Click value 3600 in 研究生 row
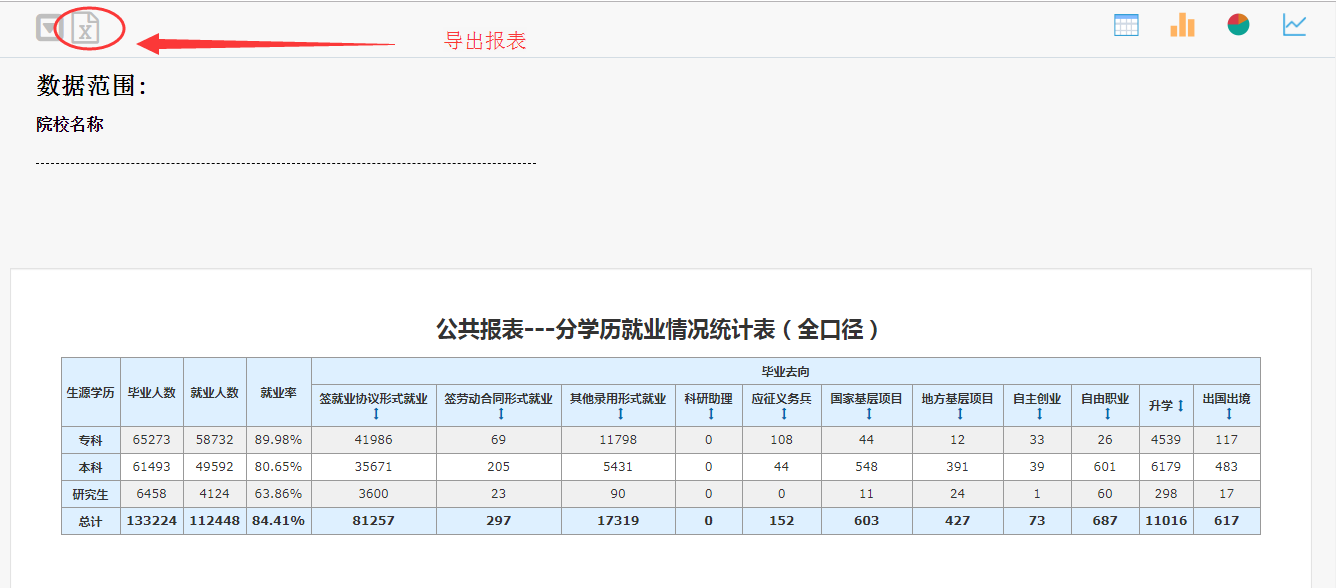 pos(374,494)
